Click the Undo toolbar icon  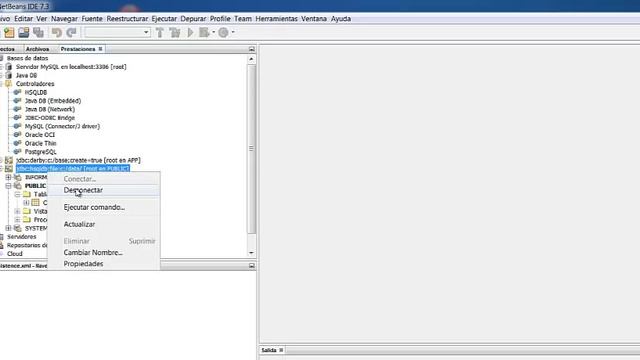57,32
